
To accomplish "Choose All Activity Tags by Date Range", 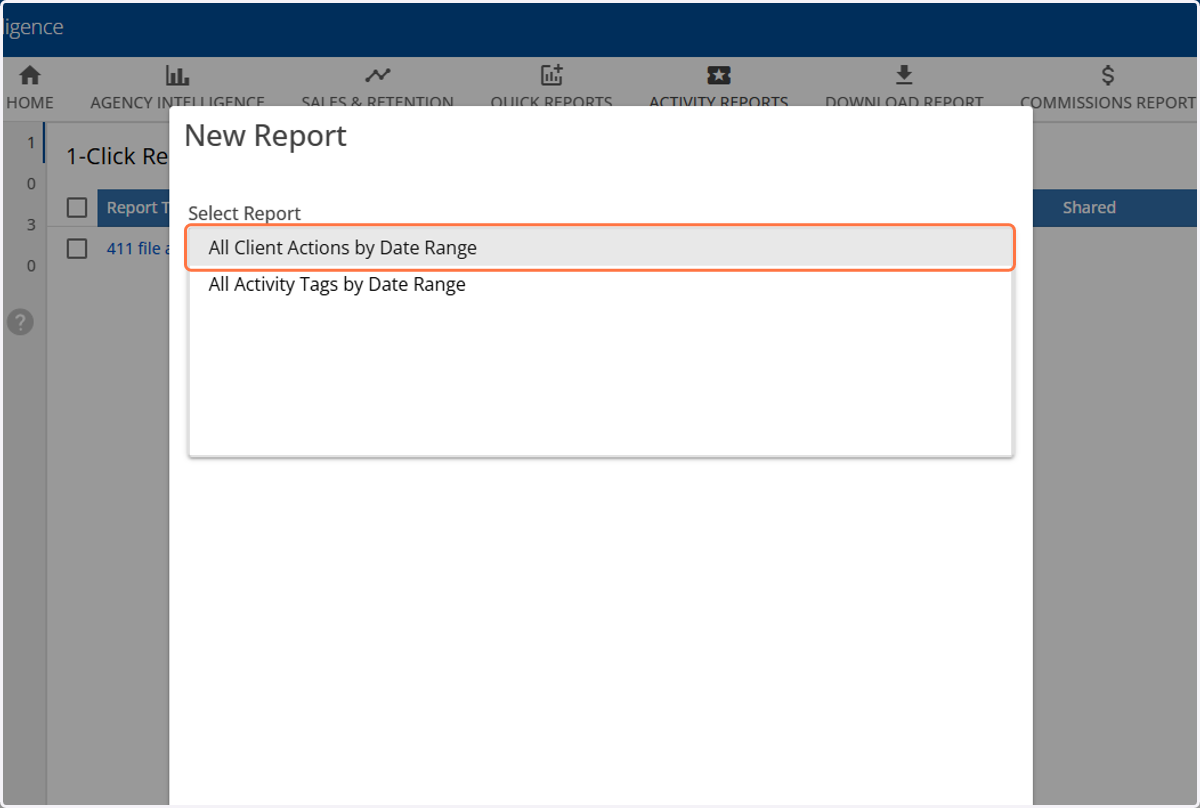I will pos(600,284).
